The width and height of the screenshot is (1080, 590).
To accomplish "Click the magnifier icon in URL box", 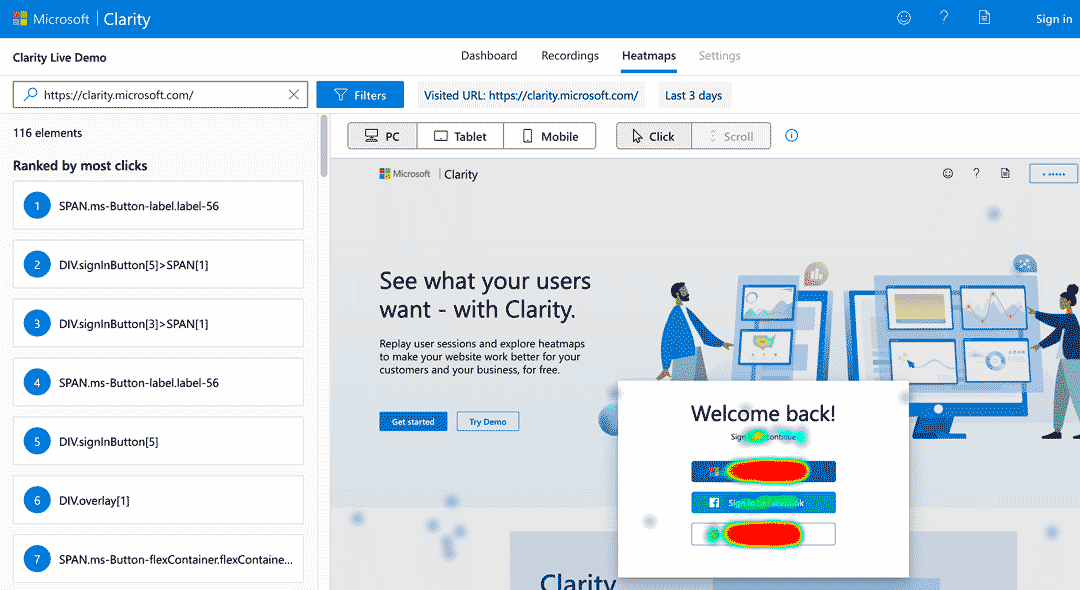I will [30, 95].
